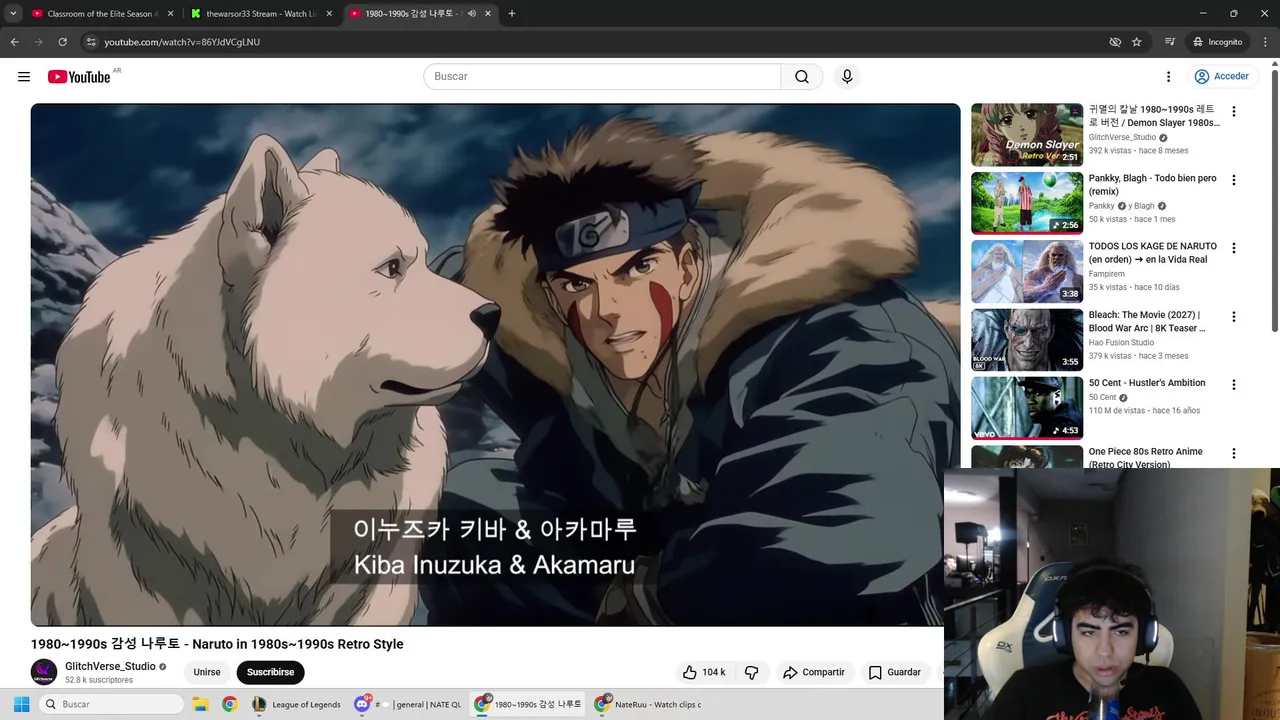Switch to NateRuu Watch clips taskbar window
Image resolution: width=1280 pixels, height=720 pixels.
[x=648, y=704]
